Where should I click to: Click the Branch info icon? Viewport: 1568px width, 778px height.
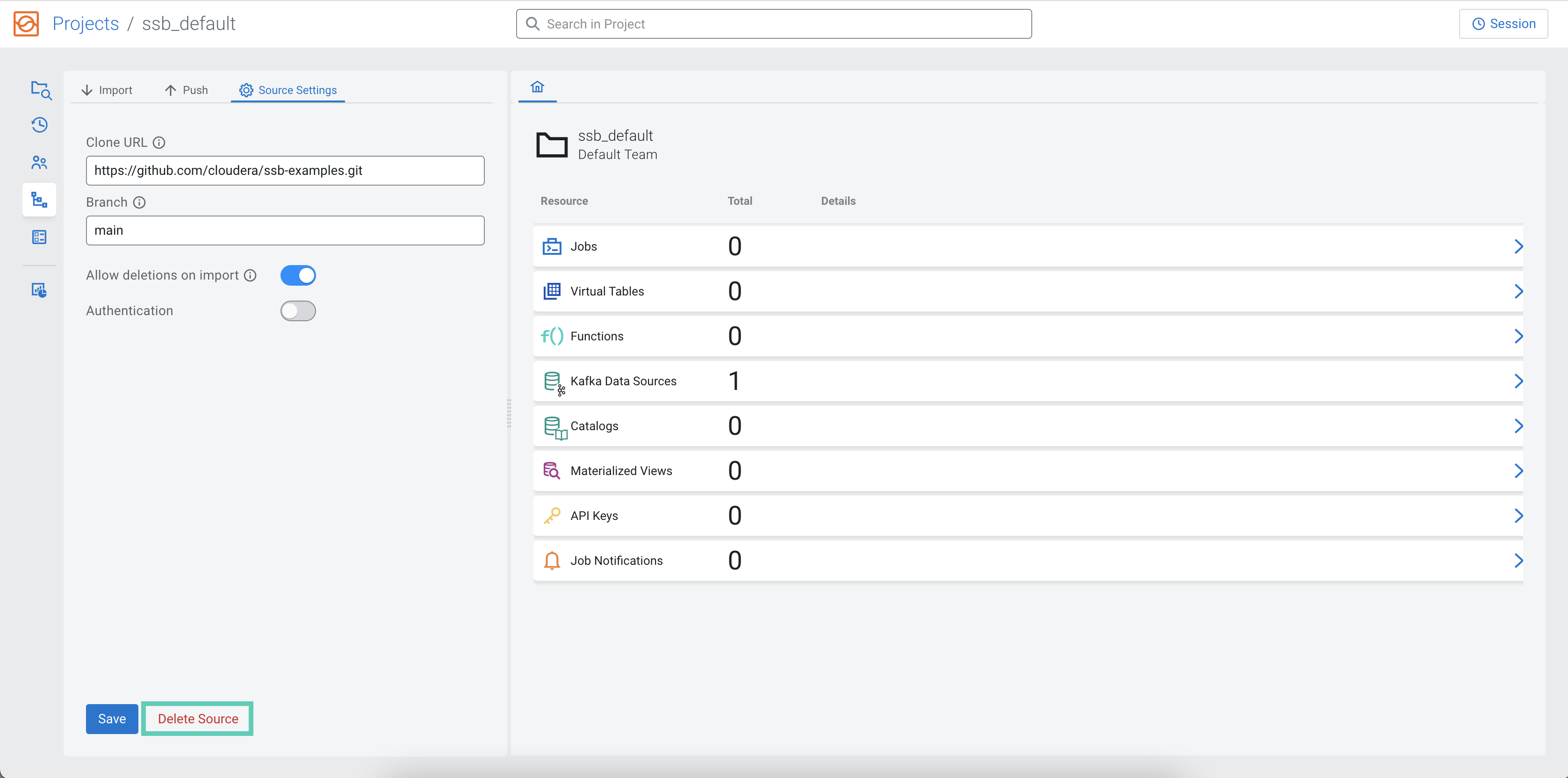pyautogui.click(x=139, y=202)
